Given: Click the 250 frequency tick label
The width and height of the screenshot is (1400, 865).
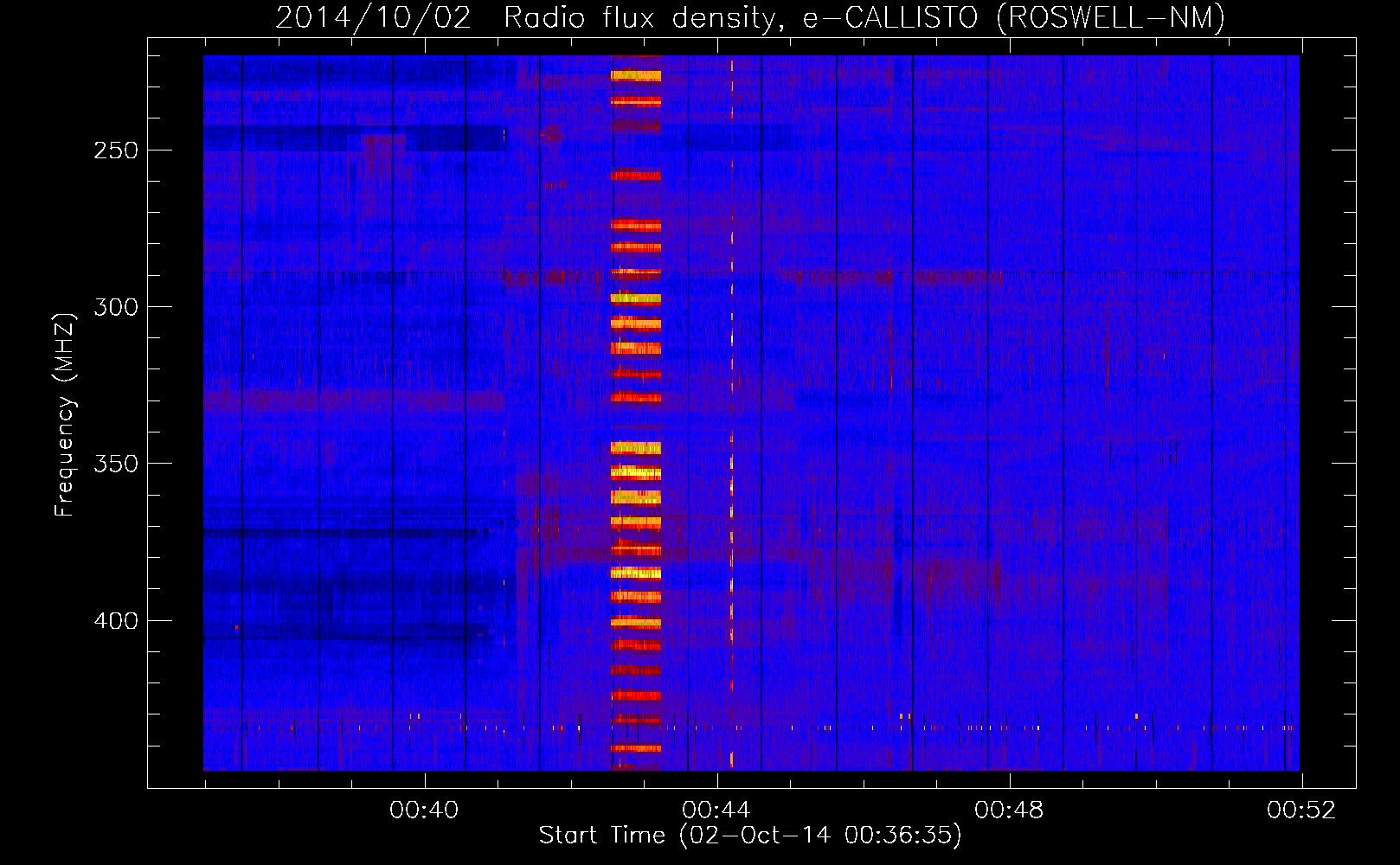Looking at the screenshot, I should click(116, 151).
